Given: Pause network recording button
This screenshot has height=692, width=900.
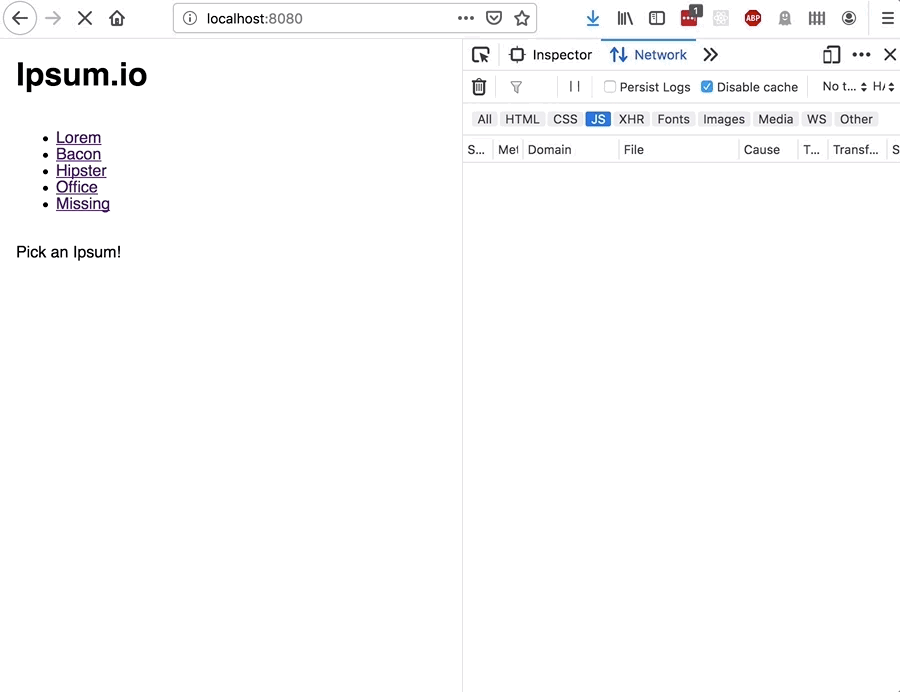Looking at the screenshot, I should click(575, 86).
